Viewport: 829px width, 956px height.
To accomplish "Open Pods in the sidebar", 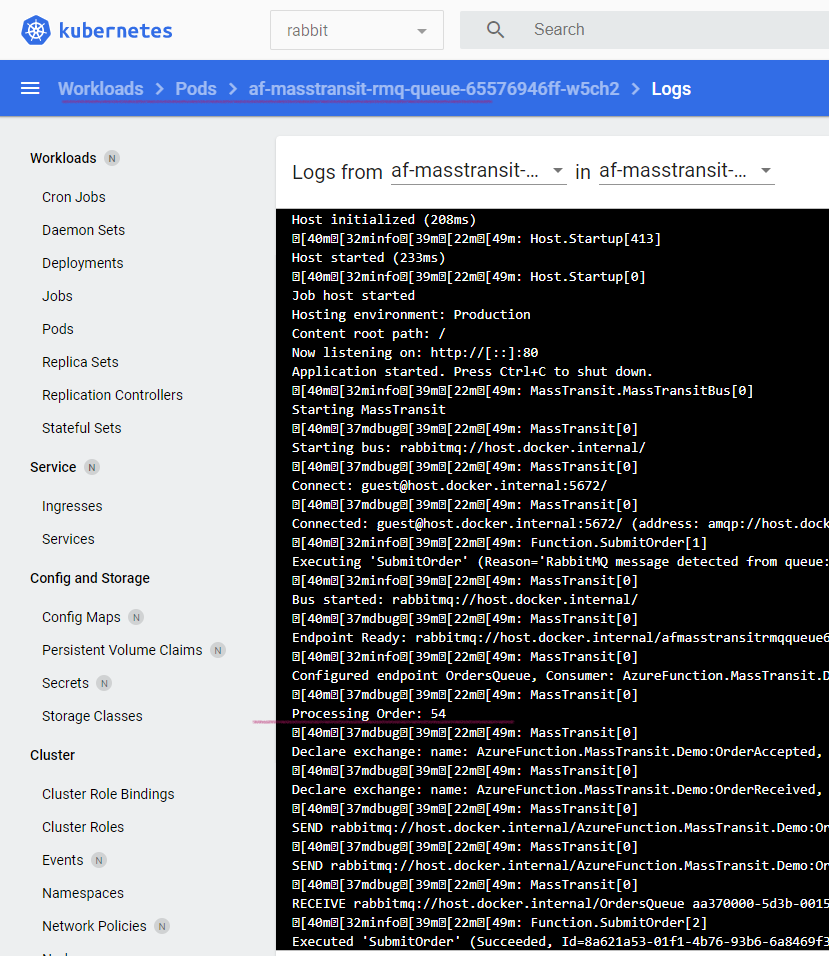I will tap(58, 329).
